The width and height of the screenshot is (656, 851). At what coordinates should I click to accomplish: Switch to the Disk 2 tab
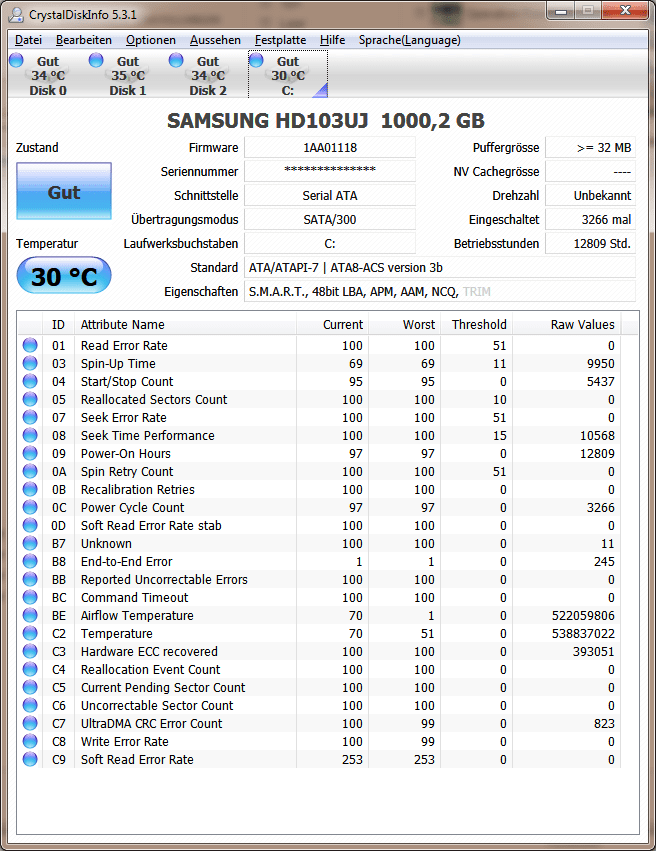[x=208, y=75]
